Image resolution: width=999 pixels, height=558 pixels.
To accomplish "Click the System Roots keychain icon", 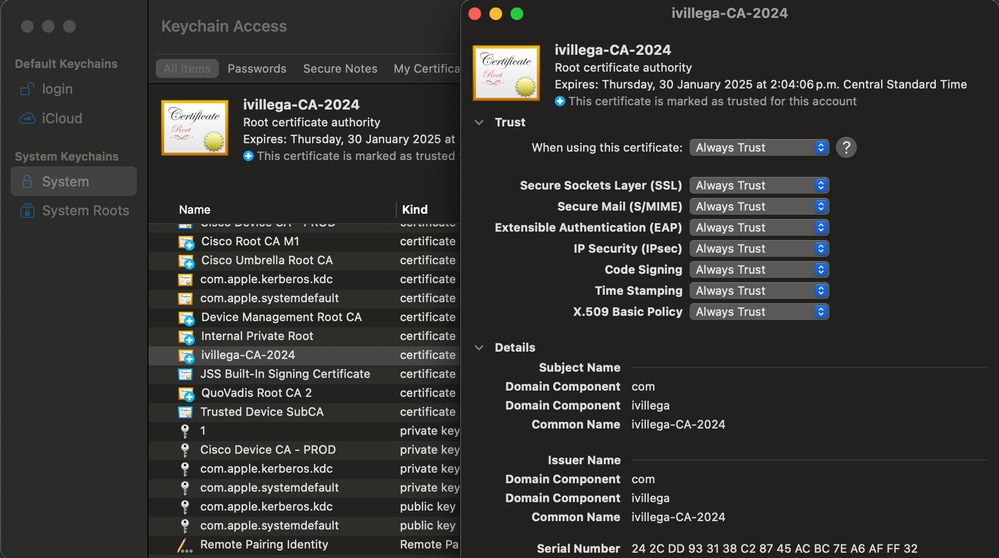I will tap(27, 211).
